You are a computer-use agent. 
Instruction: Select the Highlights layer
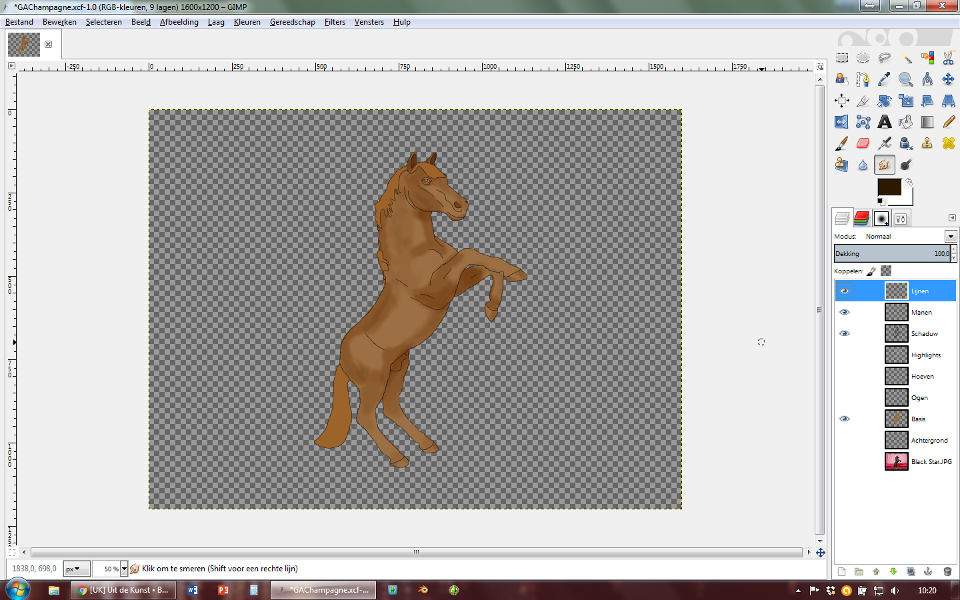pos(925,355)
